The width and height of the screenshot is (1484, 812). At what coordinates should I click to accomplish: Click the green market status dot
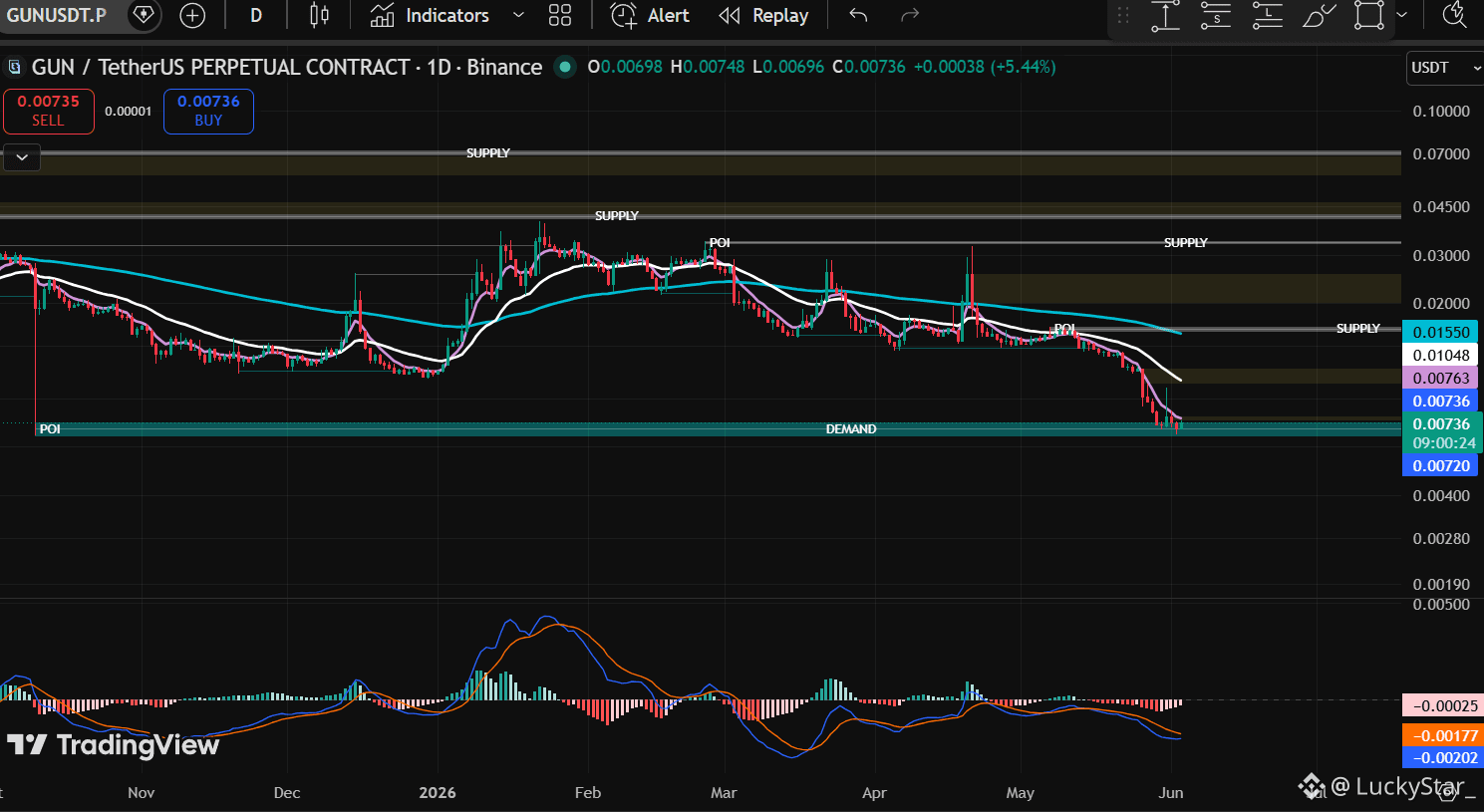(x=565, y=67)
